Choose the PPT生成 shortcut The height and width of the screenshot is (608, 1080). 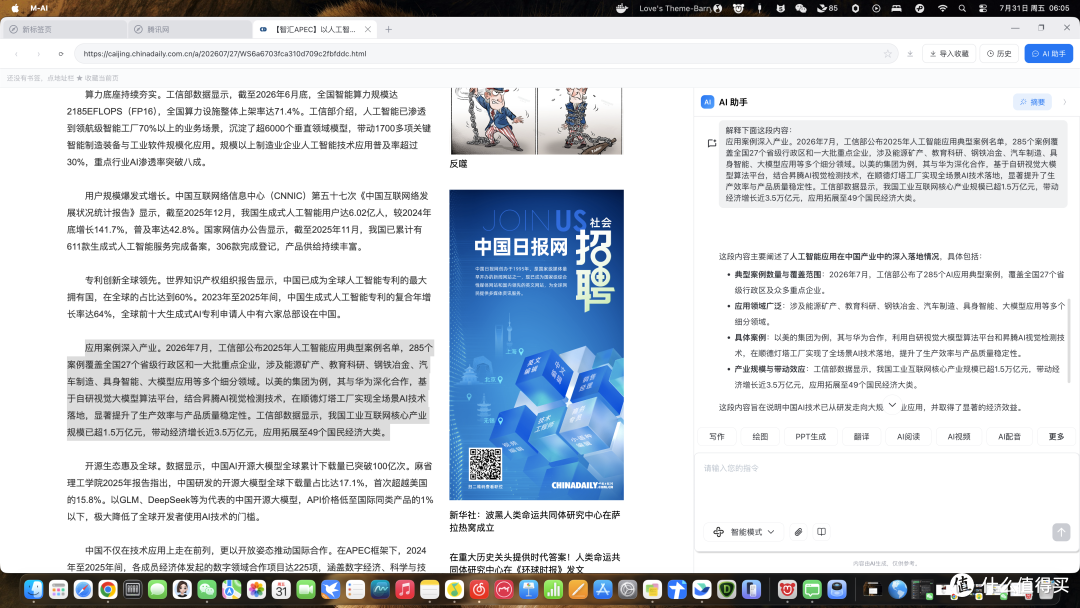(x=810, y=437)
